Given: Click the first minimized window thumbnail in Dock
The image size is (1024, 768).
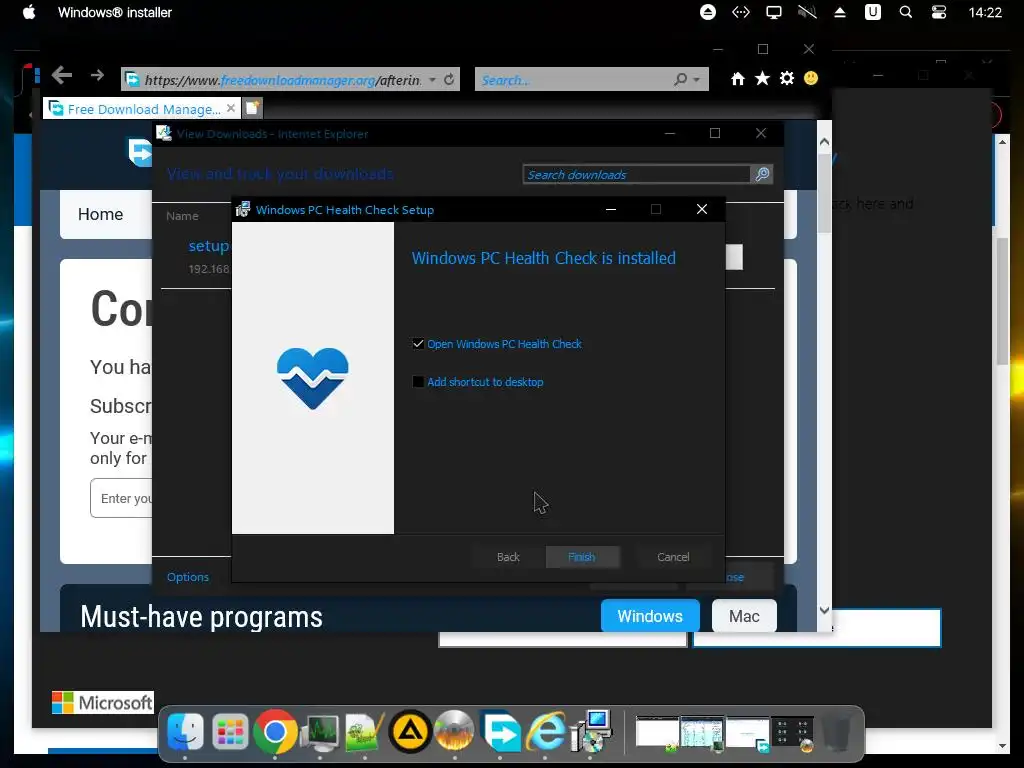Looking at the screenshot, I should [x=657, y=733].
